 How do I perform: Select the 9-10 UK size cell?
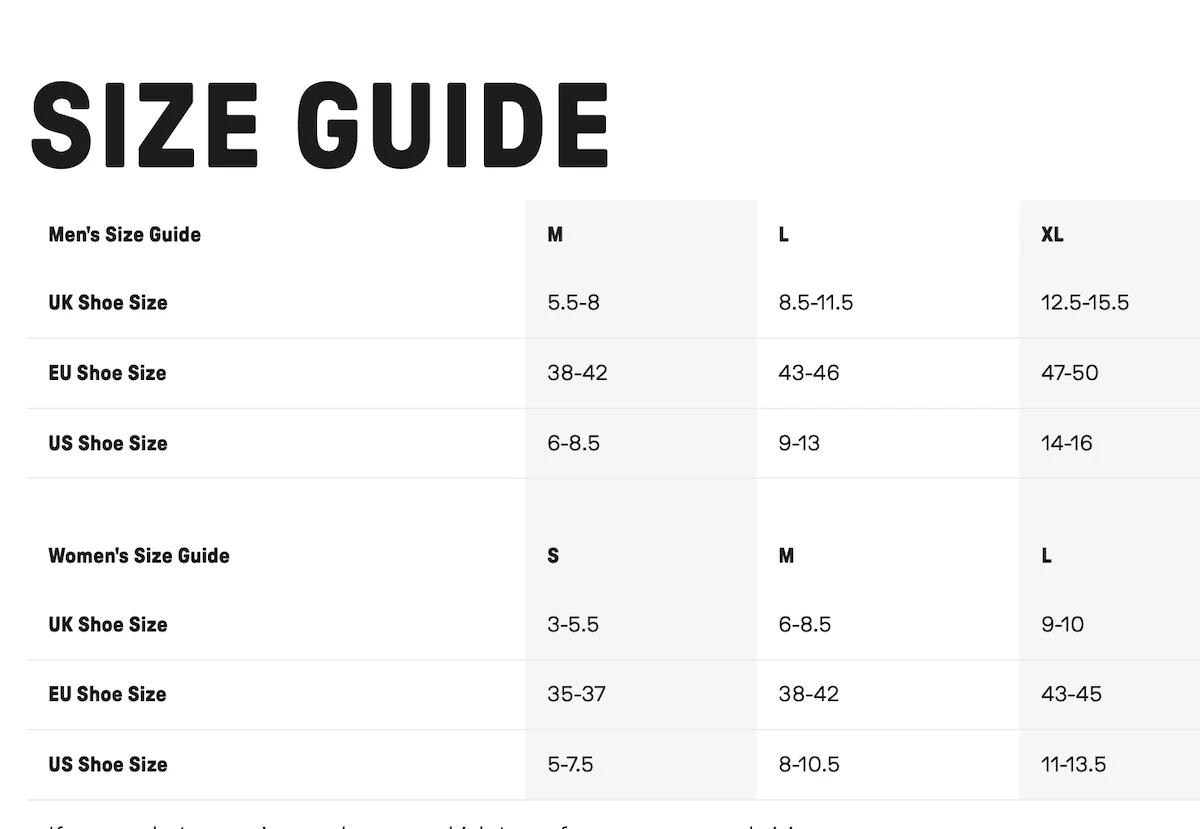pyautogui.click(x=1062, y=625)
